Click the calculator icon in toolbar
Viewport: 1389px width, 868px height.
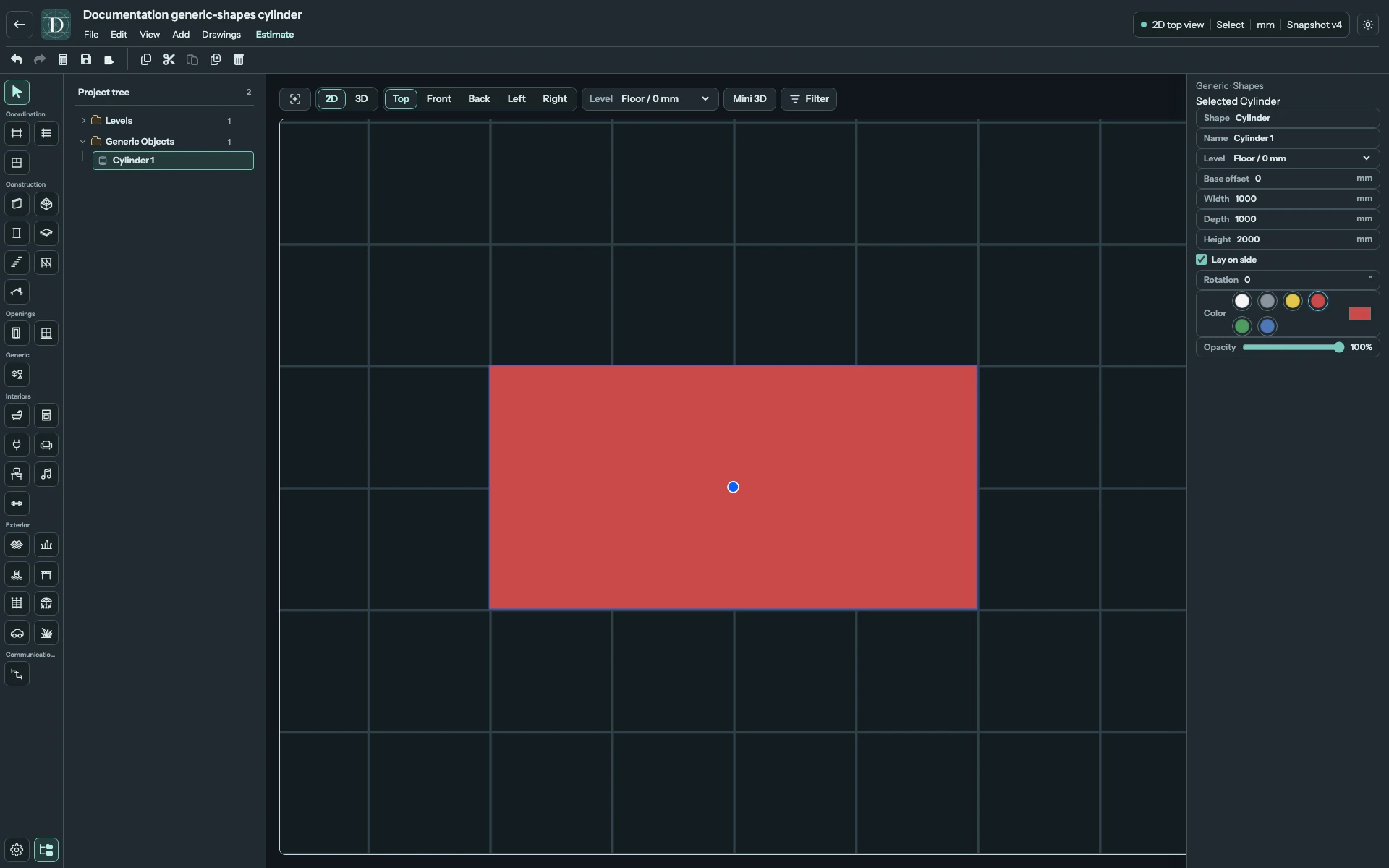[x=63, y=59]
